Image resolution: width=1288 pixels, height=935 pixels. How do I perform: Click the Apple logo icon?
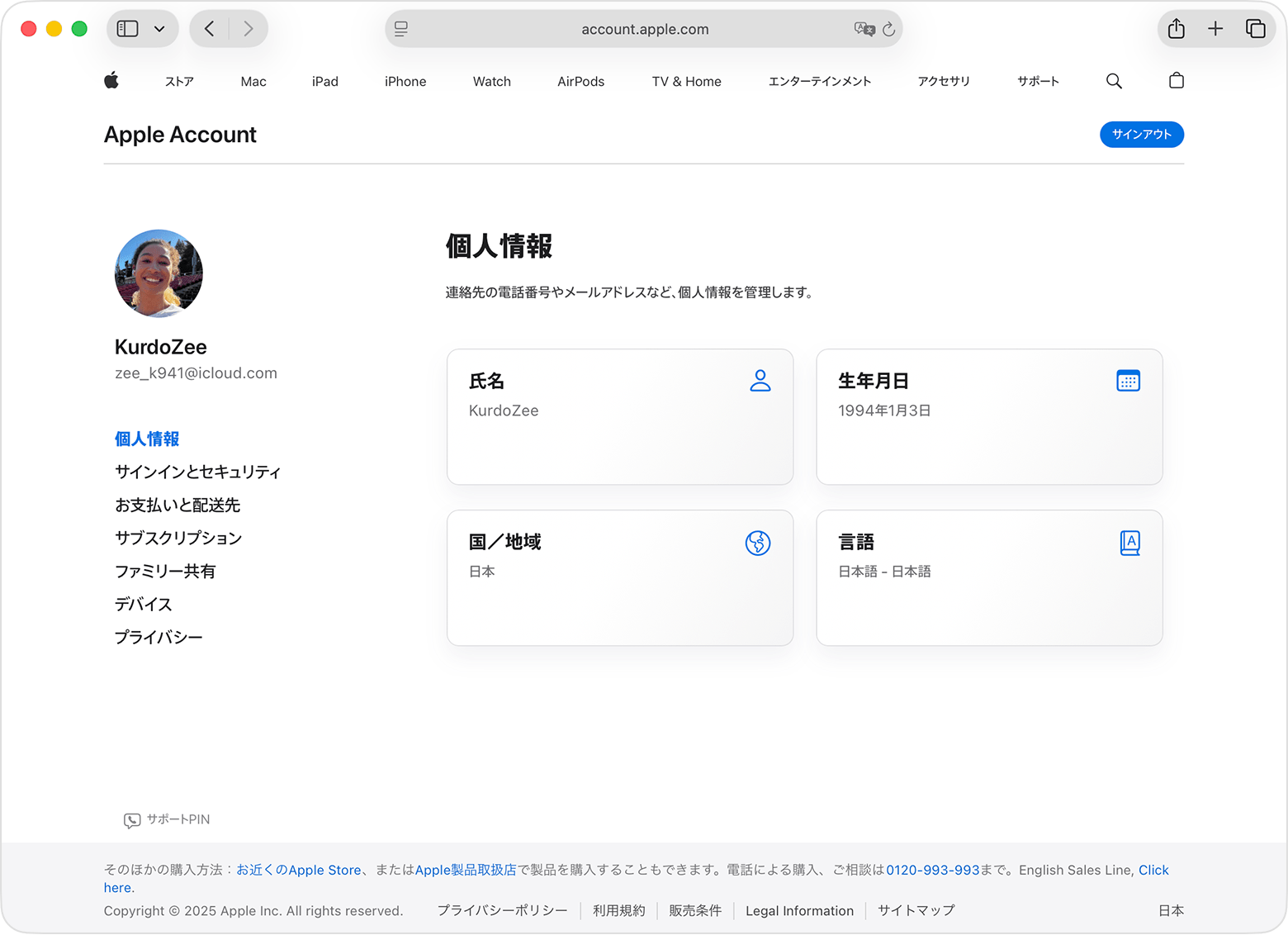pos(111,80)
